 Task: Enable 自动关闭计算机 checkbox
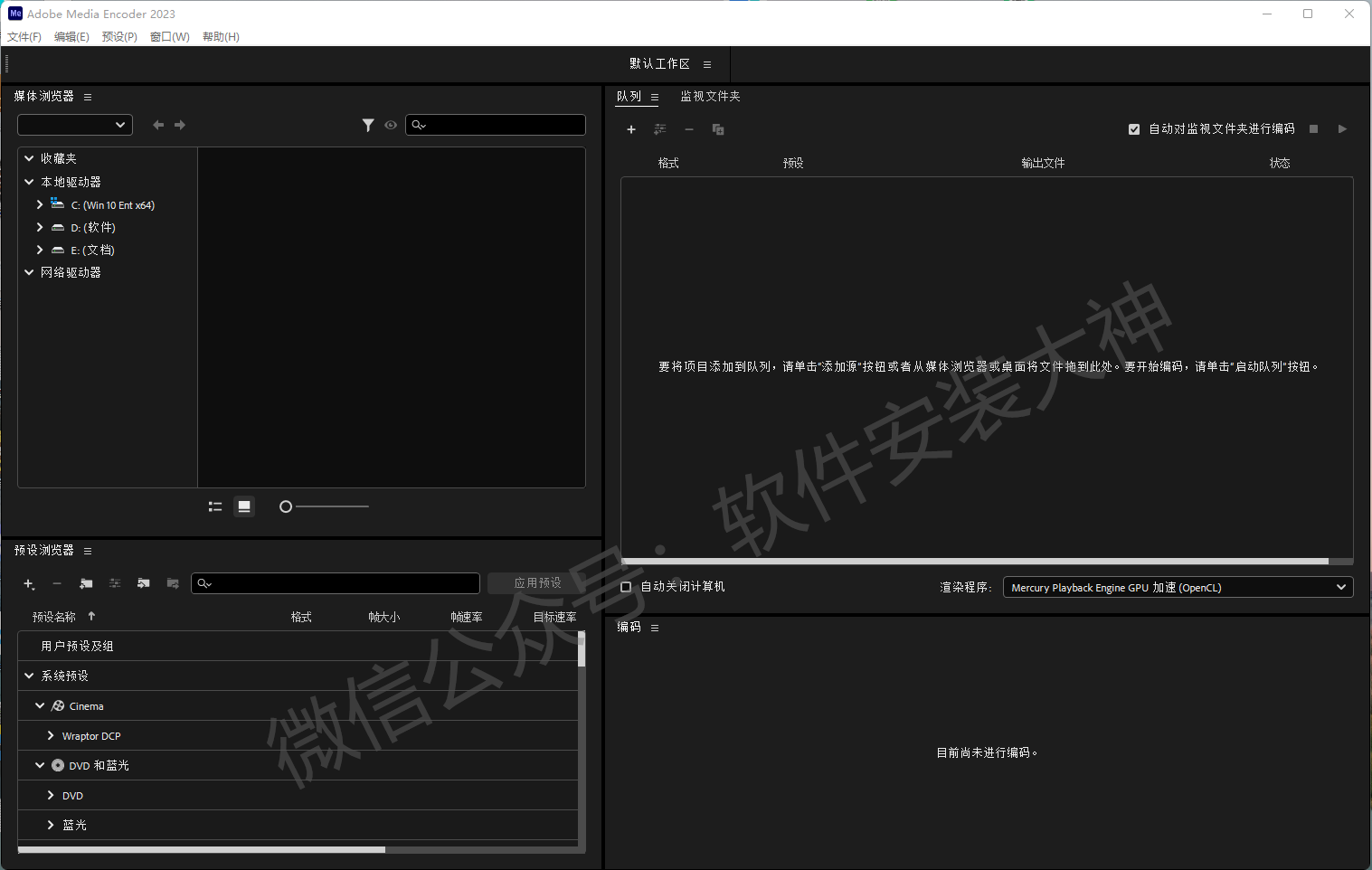pyautogui.click(x=626, y=587)
